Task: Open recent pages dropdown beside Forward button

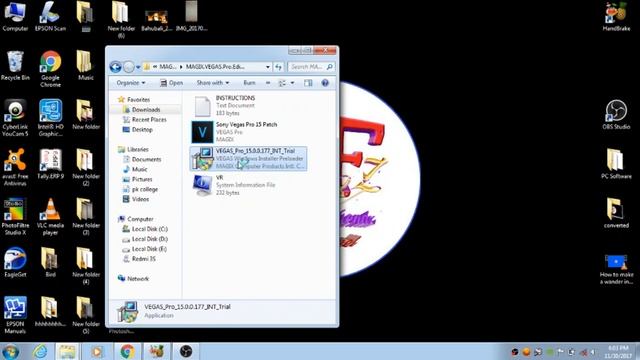Action: pos(138,67)
